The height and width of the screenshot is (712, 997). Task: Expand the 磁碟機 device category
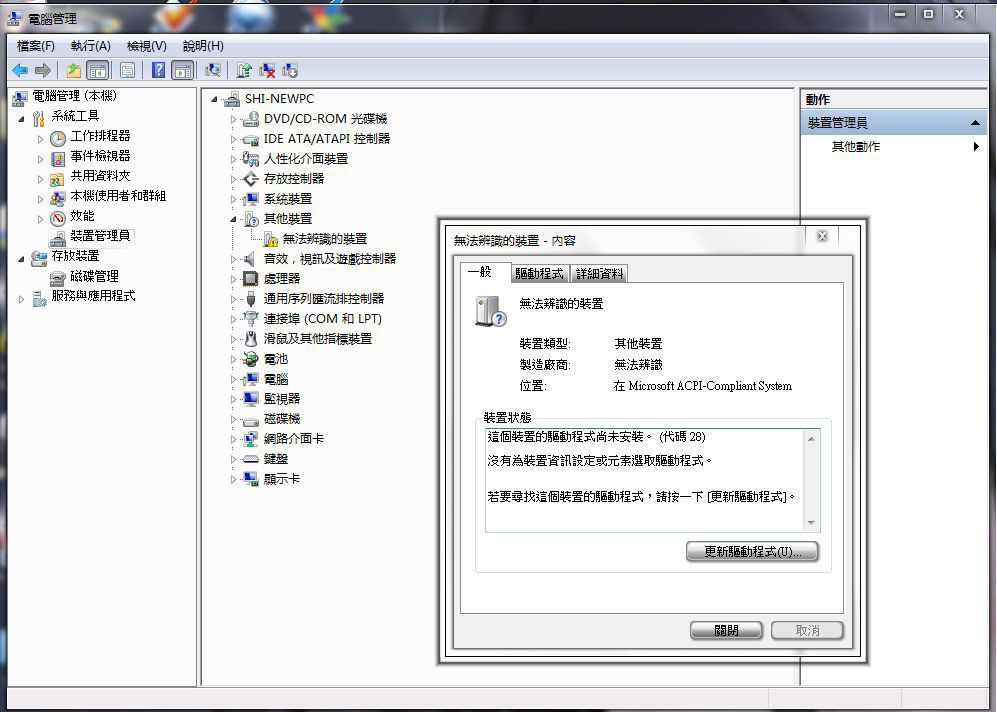[233, 420]
